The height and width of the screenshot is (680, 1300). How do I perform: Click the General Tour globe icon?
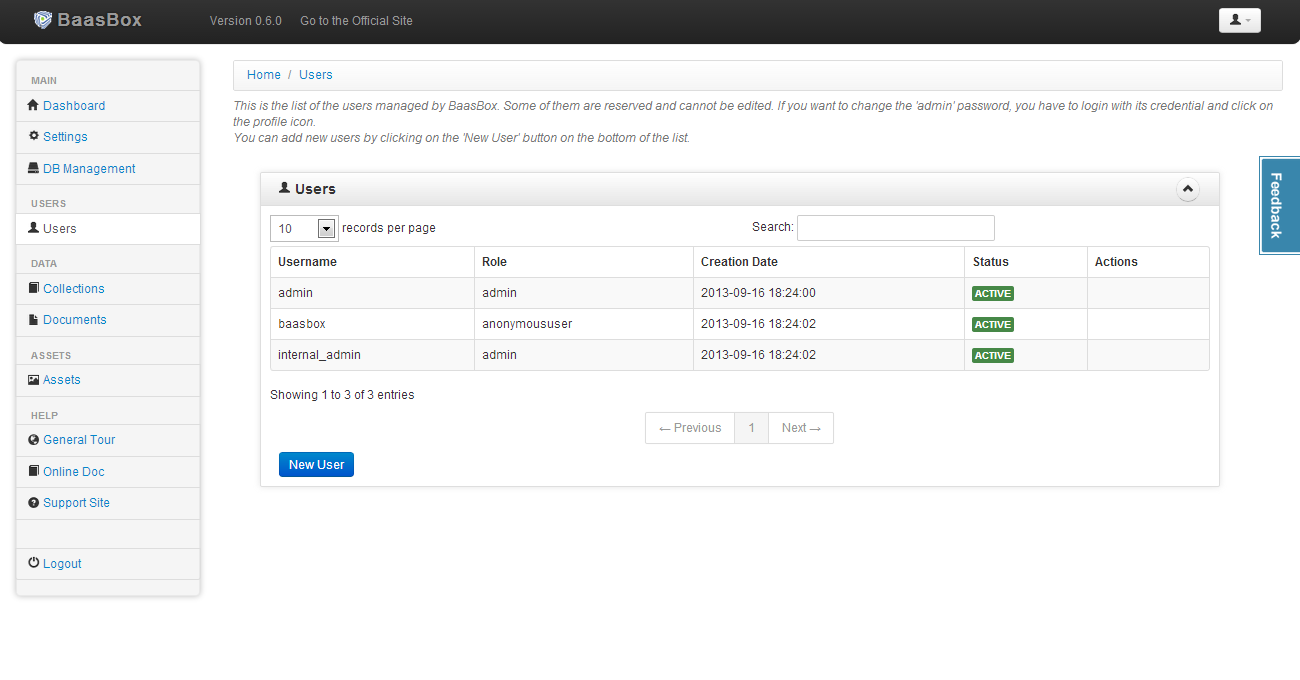point(33,439)
